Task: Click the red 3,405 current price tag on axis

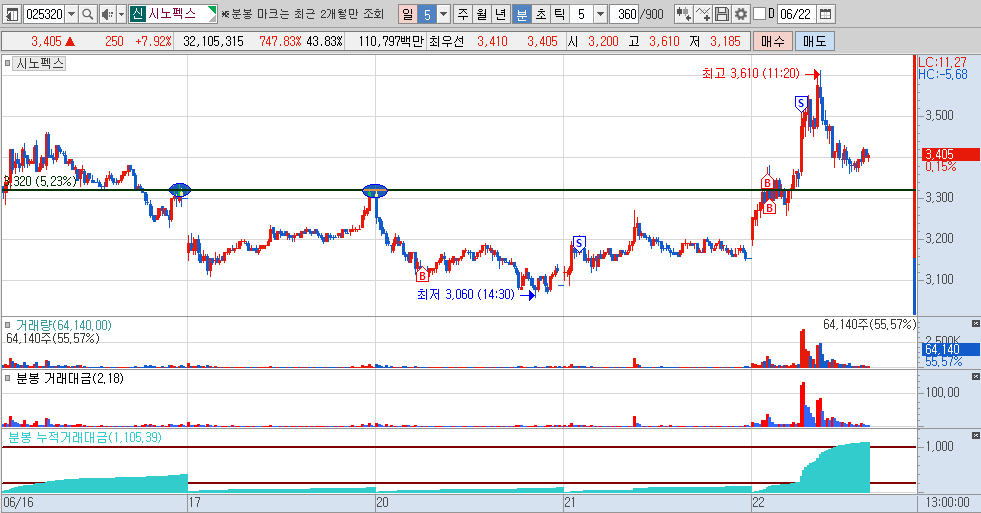Action: (950, 154)
